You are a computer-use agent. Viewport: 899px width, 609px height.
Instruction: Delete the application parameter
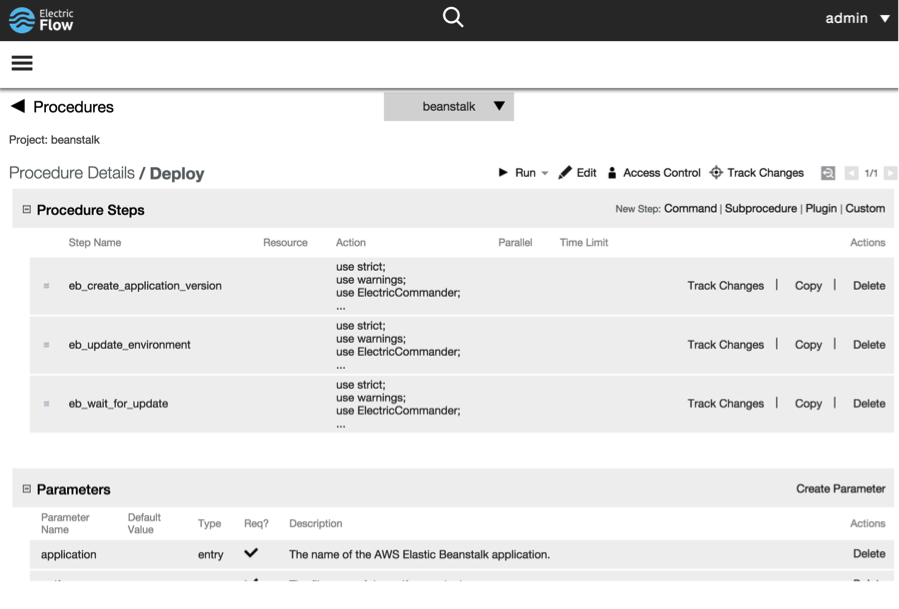[x=869, y=554]
